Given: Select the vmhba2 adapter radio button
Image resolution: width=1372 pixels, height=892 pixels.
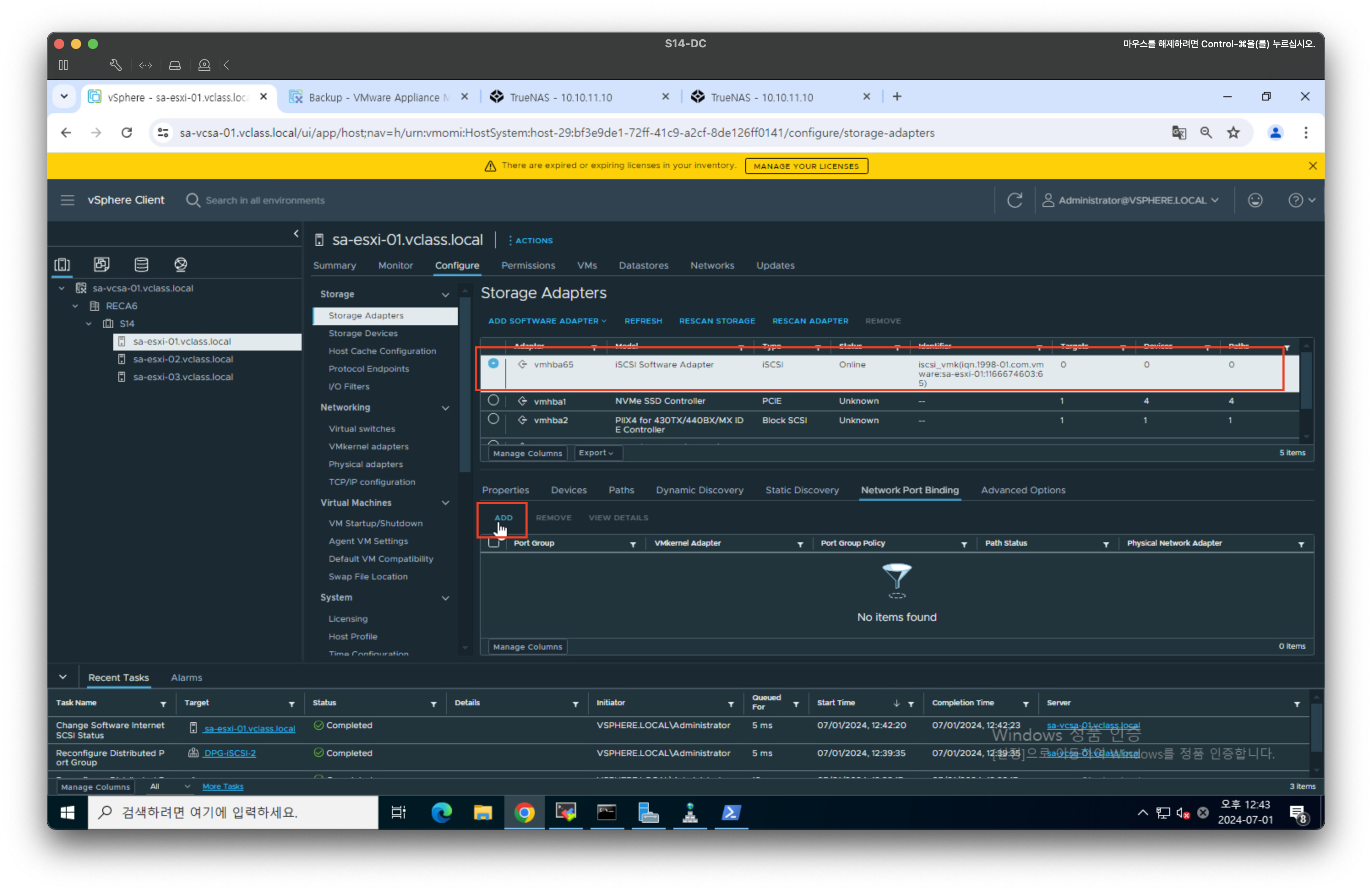Looking at the screenshot, I should click(x=493, y=419).
